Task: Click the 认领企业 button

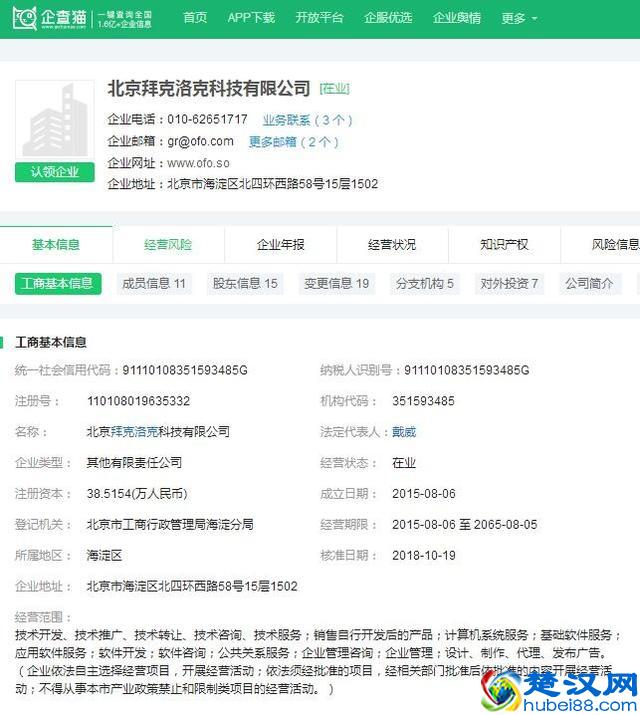Action: pyautogui.click(x=55, y=172)
